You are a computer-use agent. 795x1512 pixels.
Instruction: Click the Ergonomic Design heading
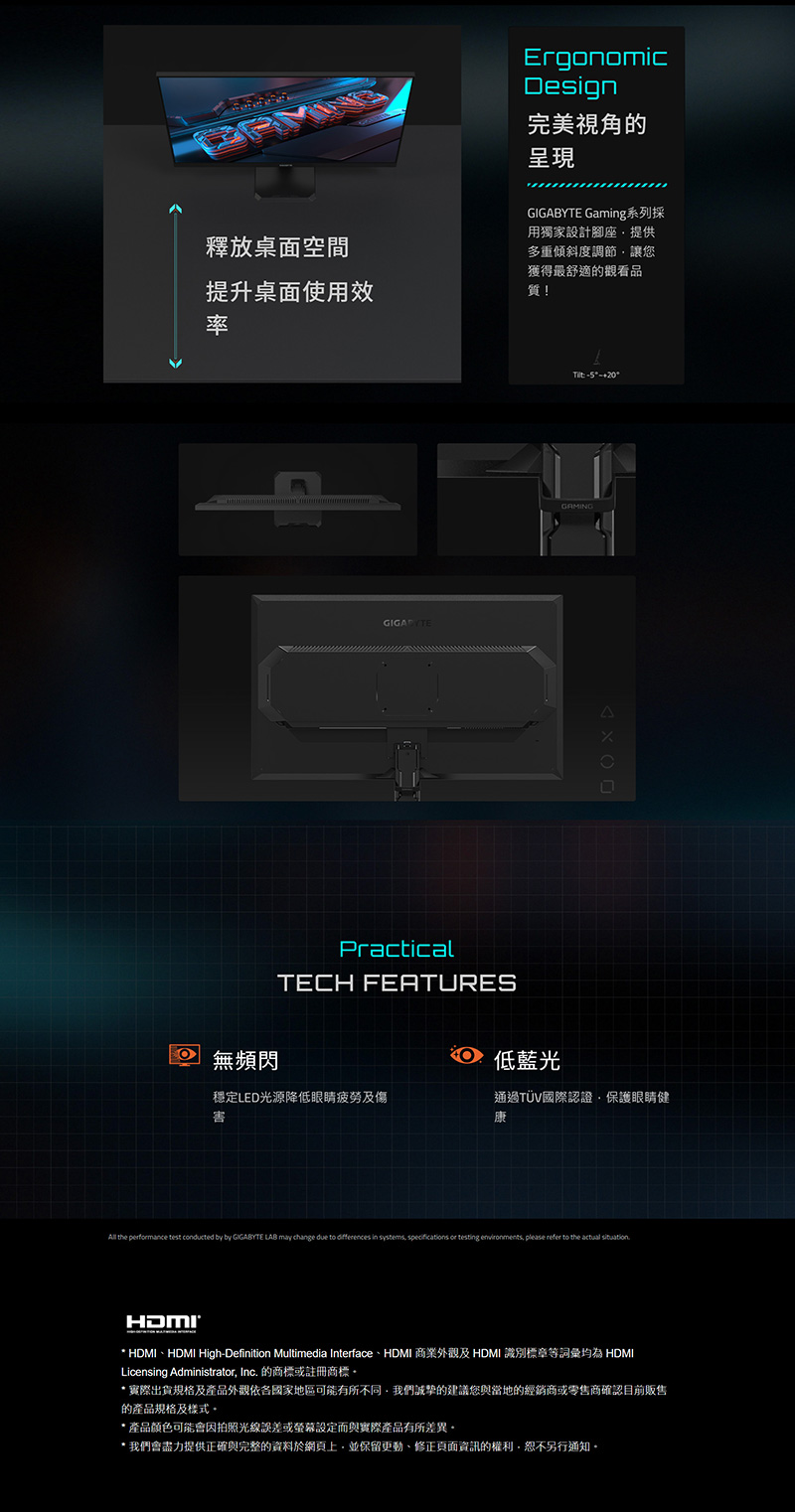(595, 71)
